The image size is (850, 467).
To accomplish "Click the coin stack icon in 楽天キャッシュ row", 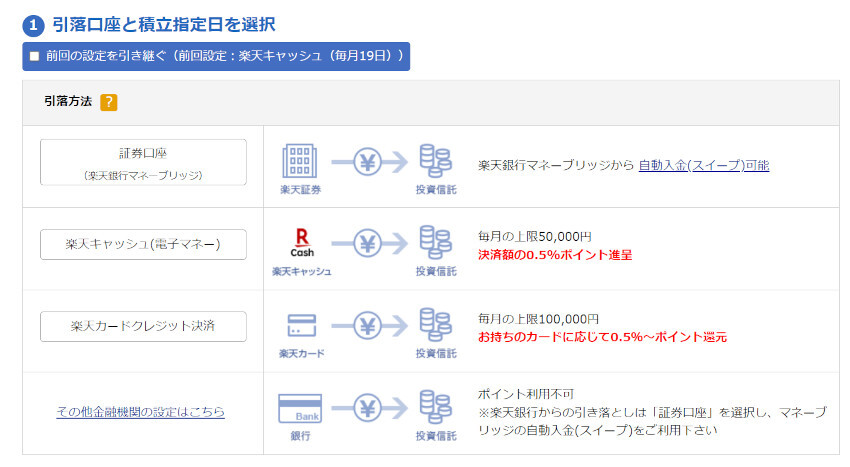I will 435,243.
